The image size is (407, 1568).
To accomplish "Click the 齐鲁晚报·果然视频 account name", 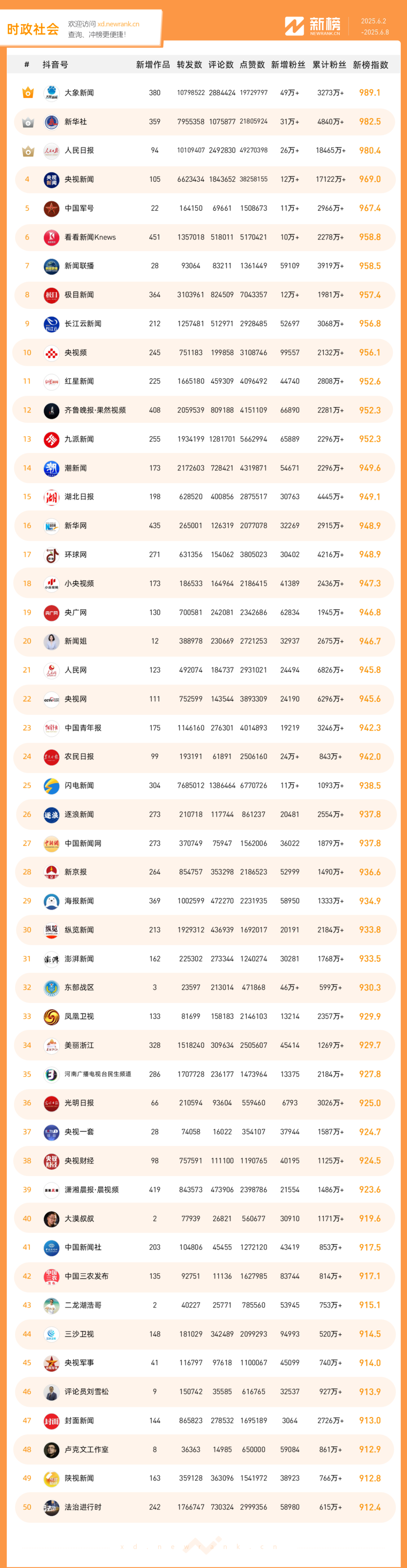I will 95,410.
